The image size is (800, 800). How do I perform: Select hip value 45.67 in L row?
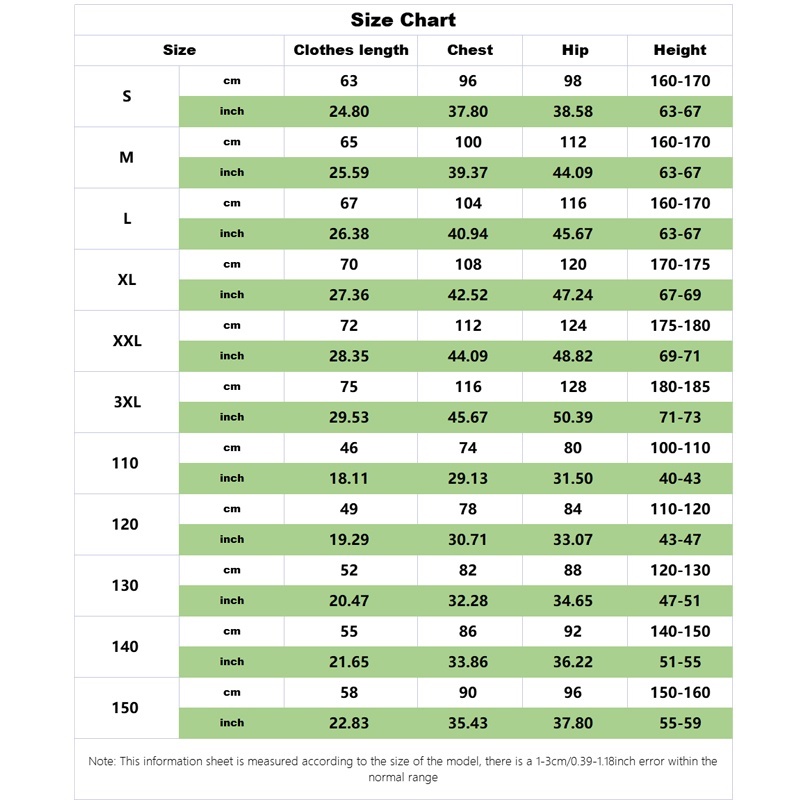coord(573,234)
